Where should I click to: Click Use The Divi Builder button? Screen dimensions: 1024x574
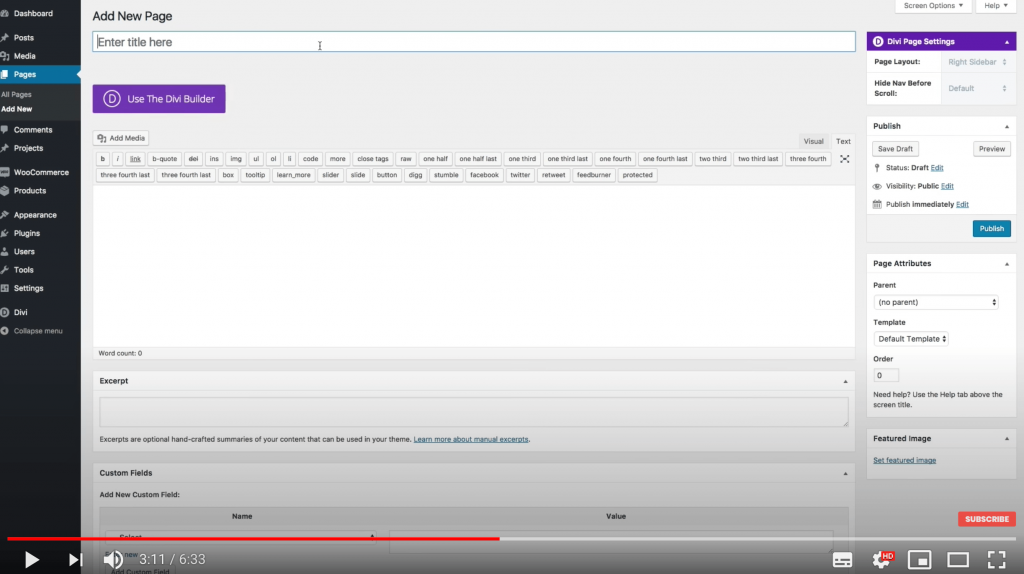[159, 99]
